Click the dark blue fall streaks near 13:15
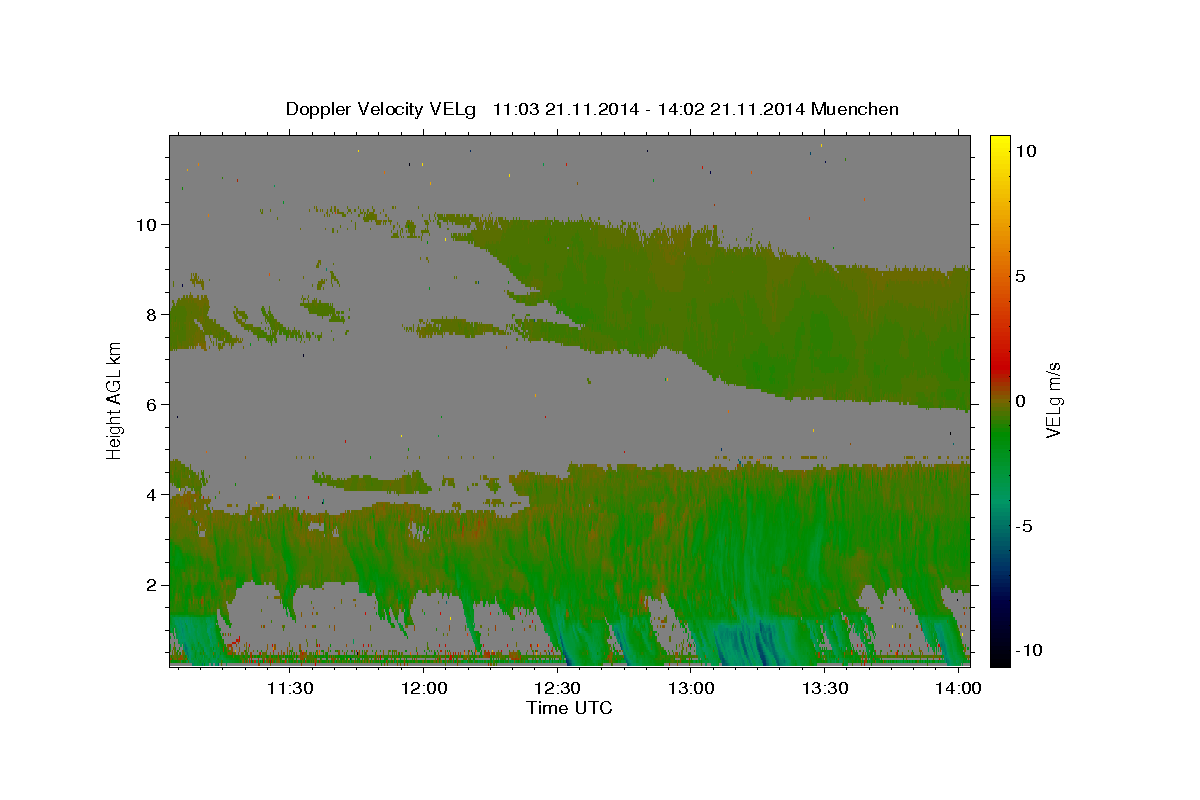 (x=757, y=643)
